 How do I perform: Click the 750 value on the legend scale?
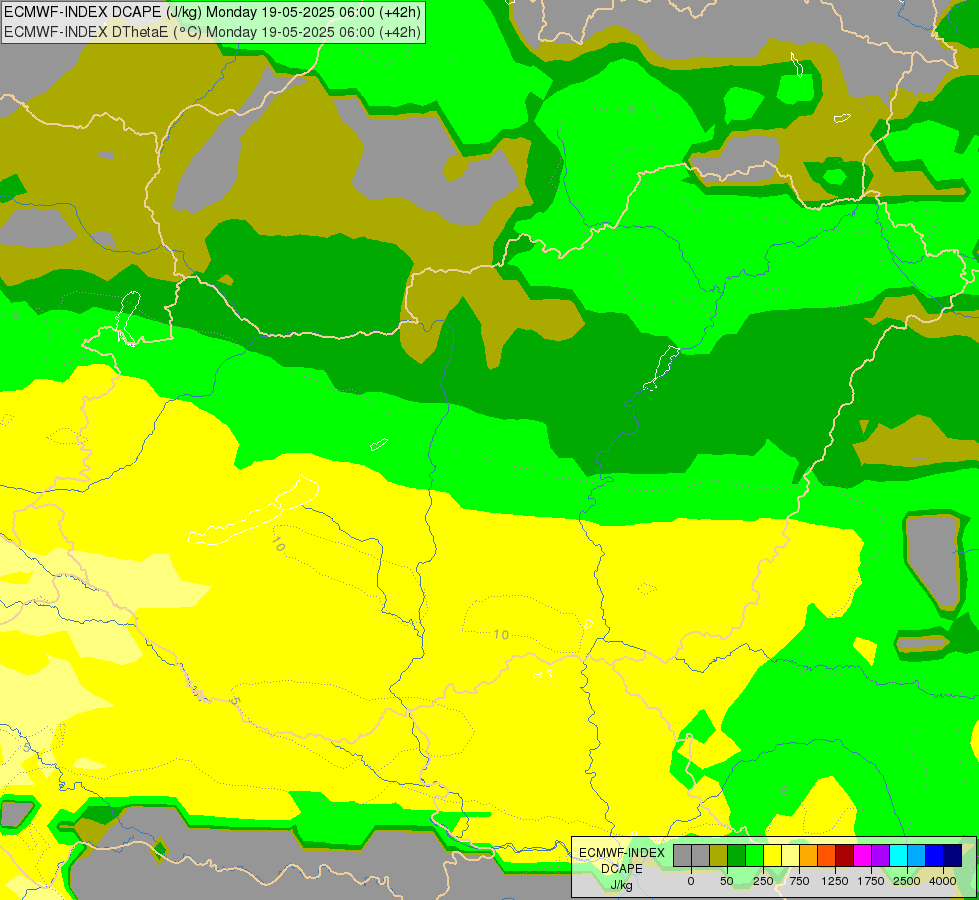tap(799, 881)
